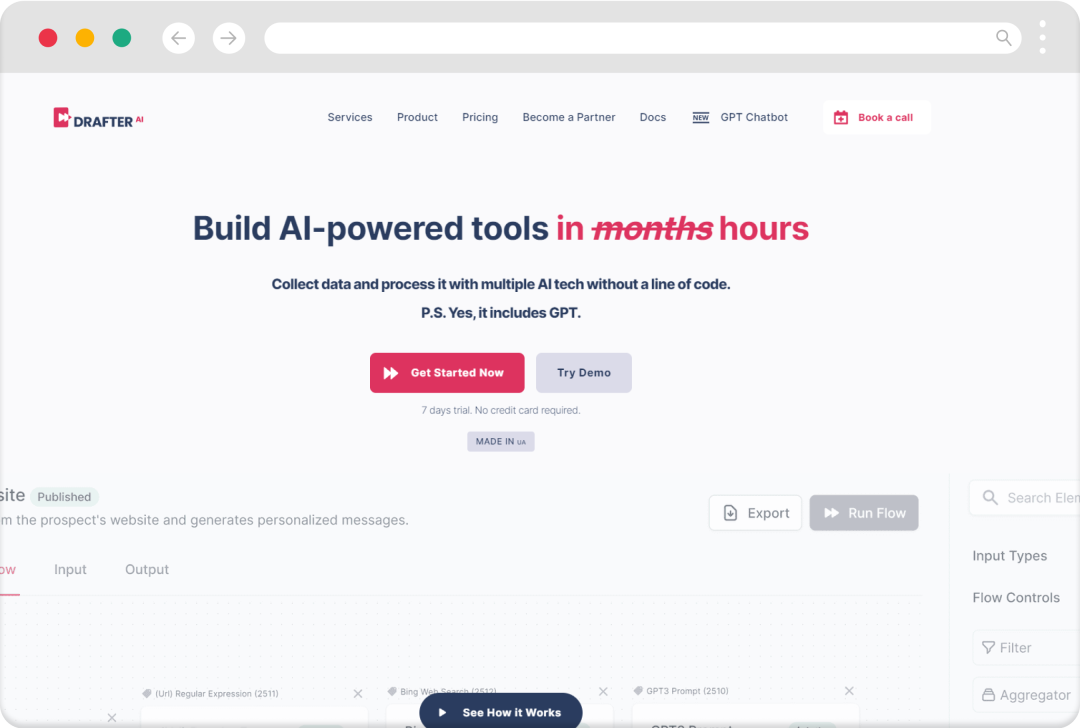The height and width of the screenshot is (728, 1080).
Task: Click the Export button
Action: [x=756, y=513]
